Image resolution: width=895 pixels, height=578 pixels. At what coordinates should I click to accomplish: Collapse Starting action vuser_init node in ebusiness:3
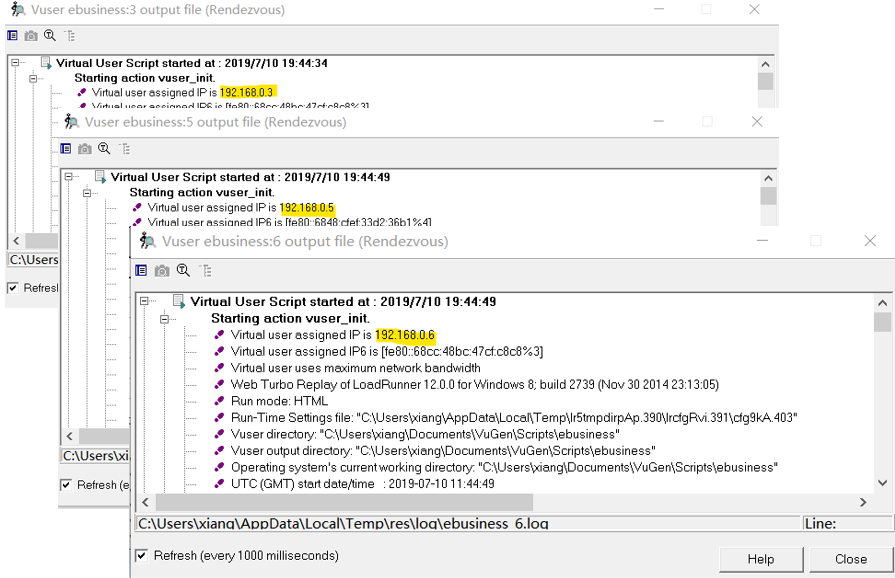click(x=34, y=78)
